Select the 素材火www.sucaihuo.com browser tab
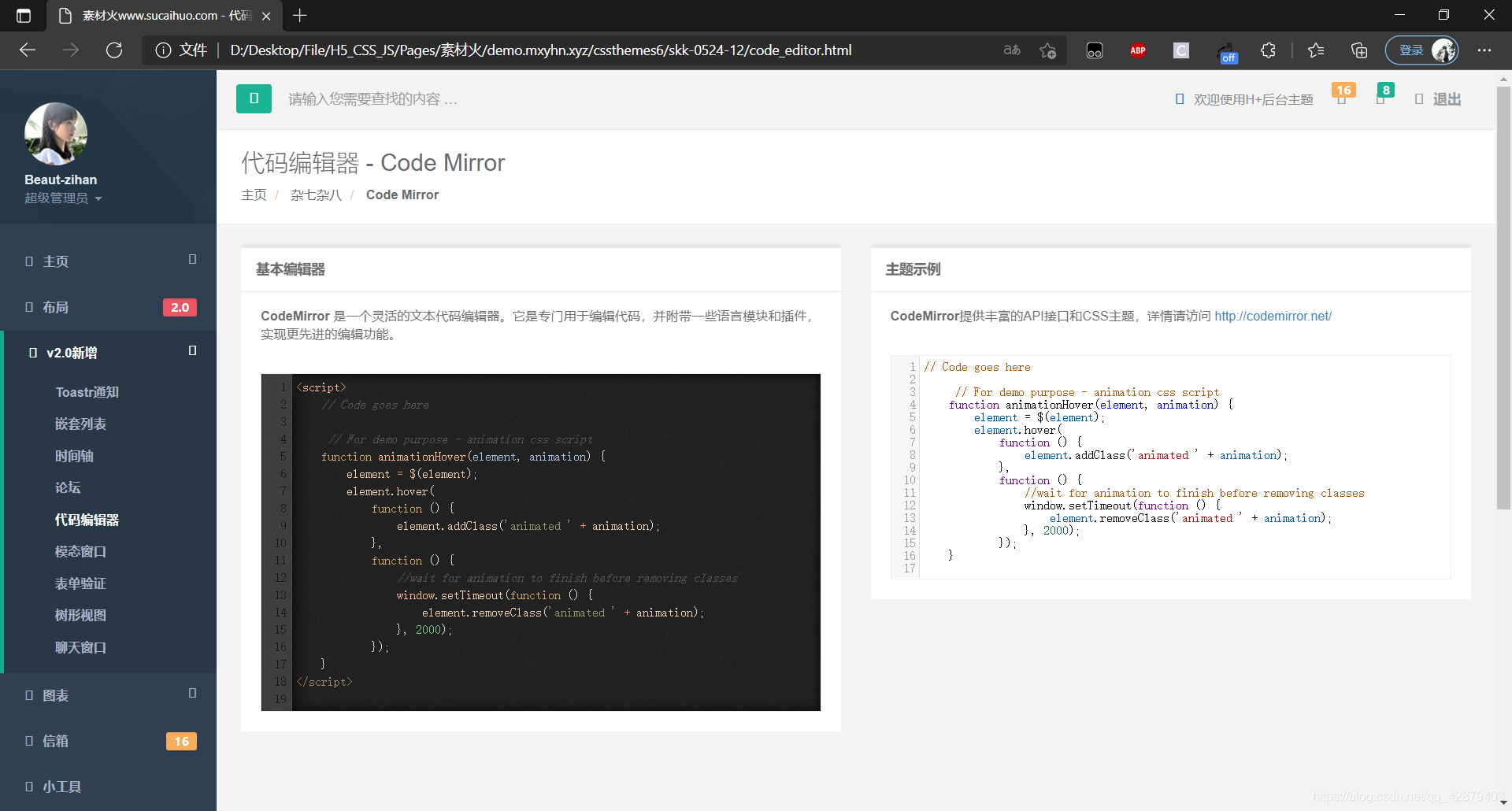The width and height of the screenshot is (1512, 811). 165,16
